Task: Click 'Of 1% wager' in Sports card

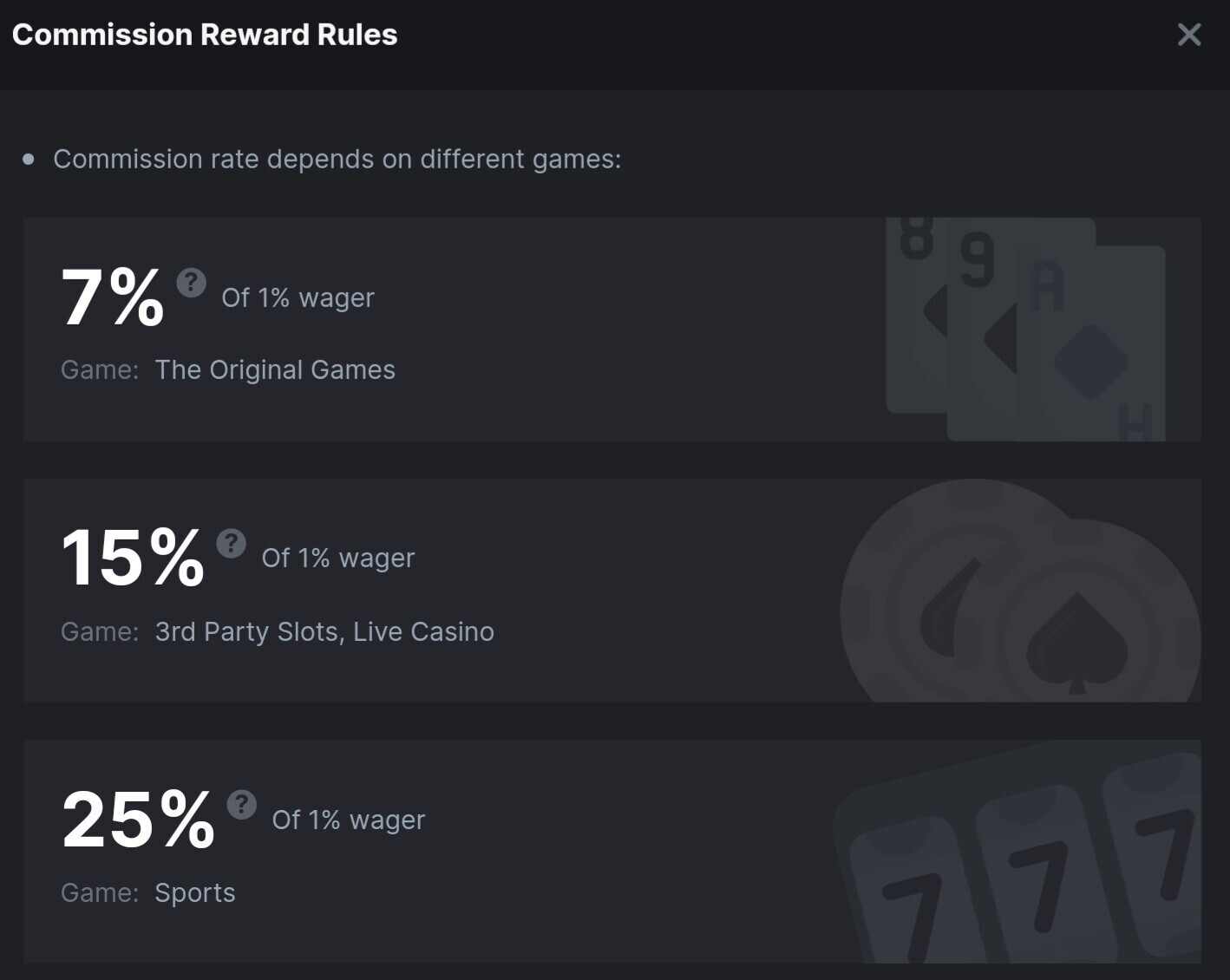Action: pos(349,820)
